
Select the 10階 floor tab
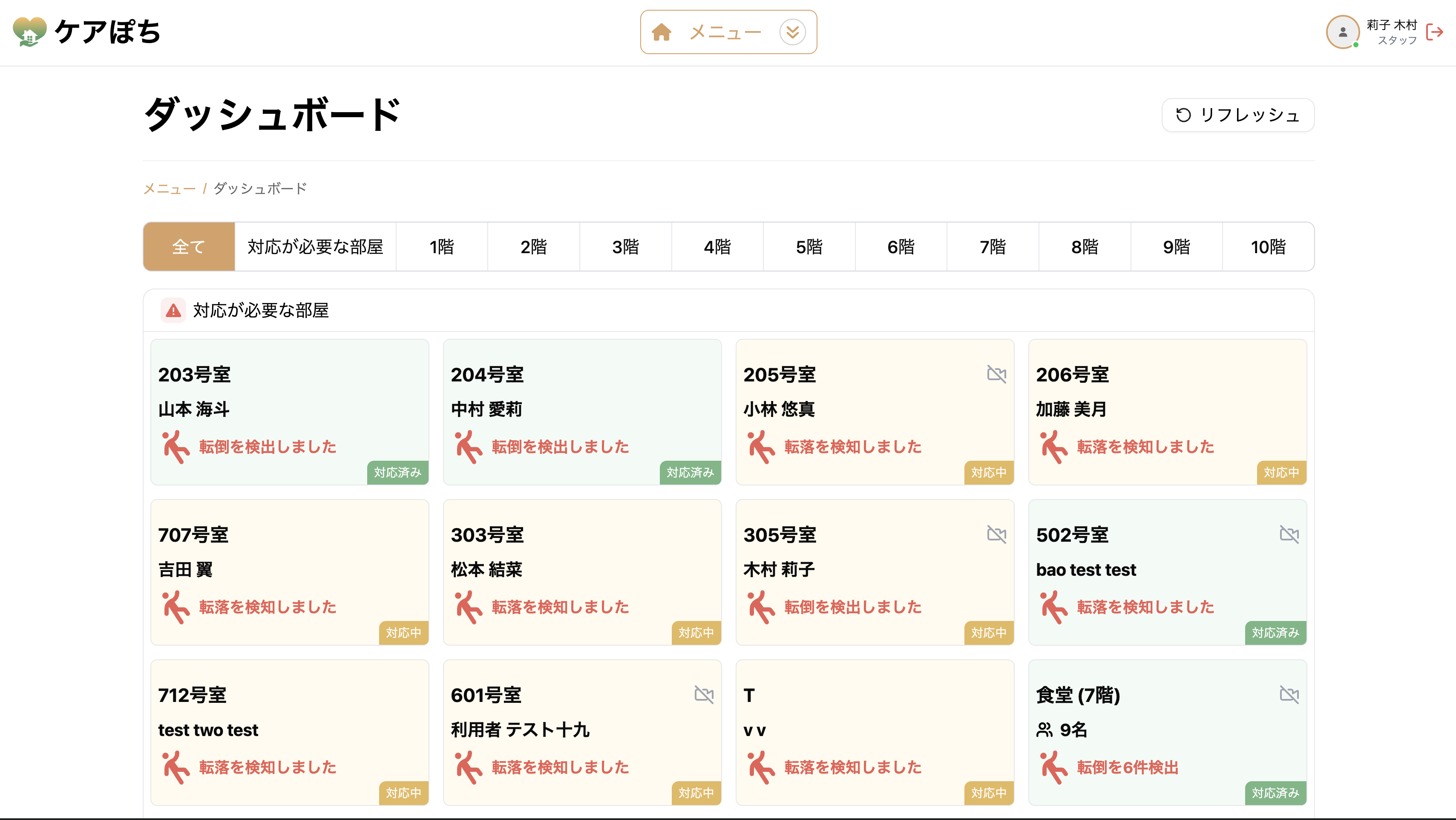tap(1268, 247)
